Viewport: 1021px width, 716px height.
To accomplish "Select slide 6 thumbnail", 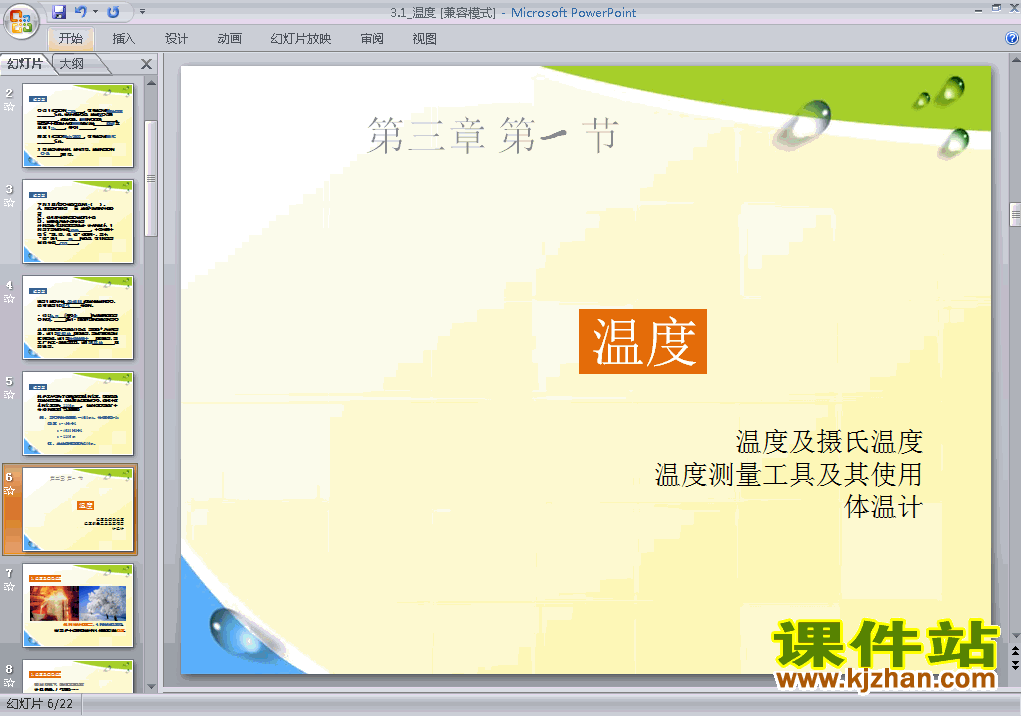I will point(78,510).
